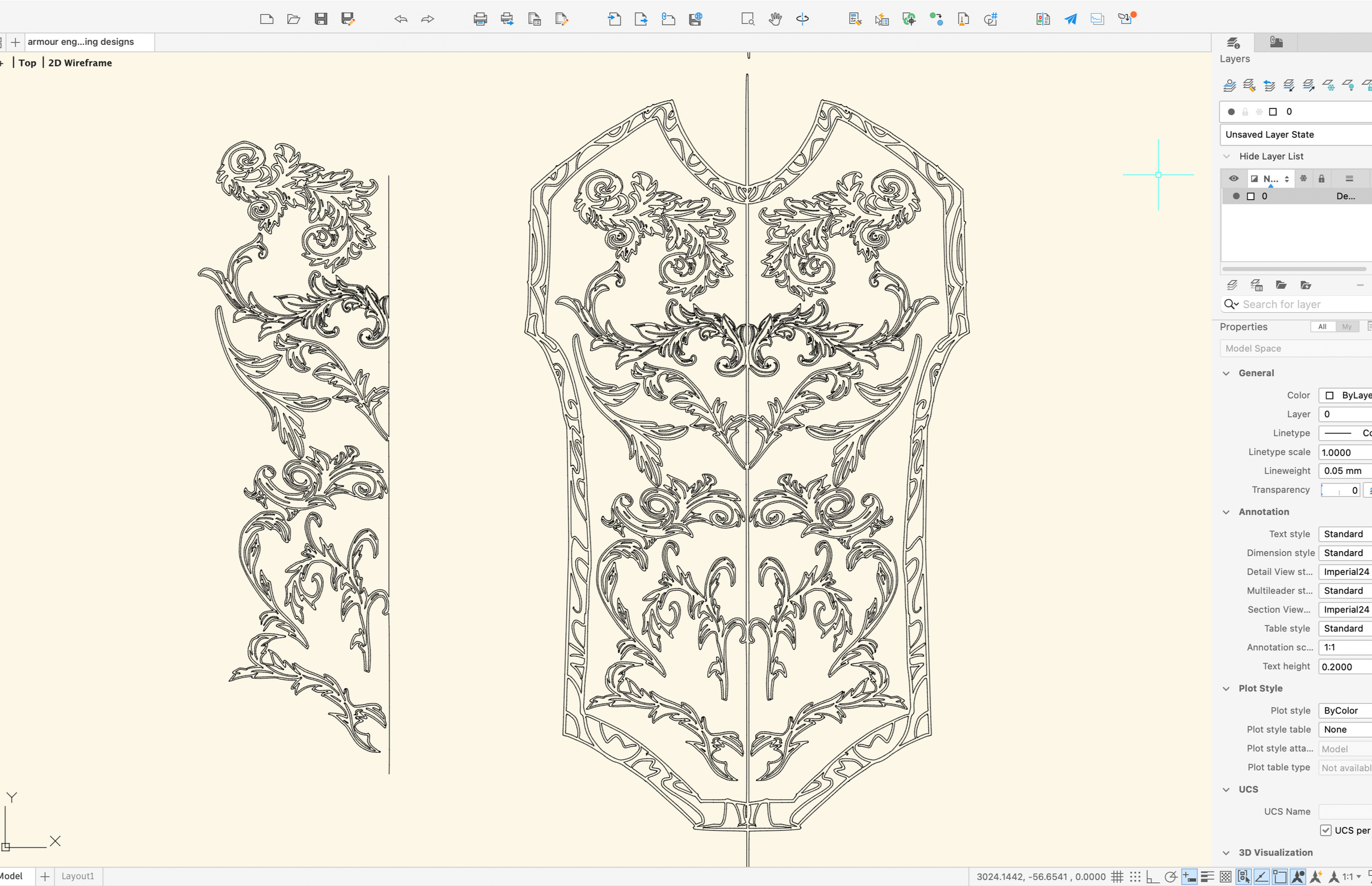Open the Page Setup Manager icon
The image size is (1372, 886).
[534, 19]
